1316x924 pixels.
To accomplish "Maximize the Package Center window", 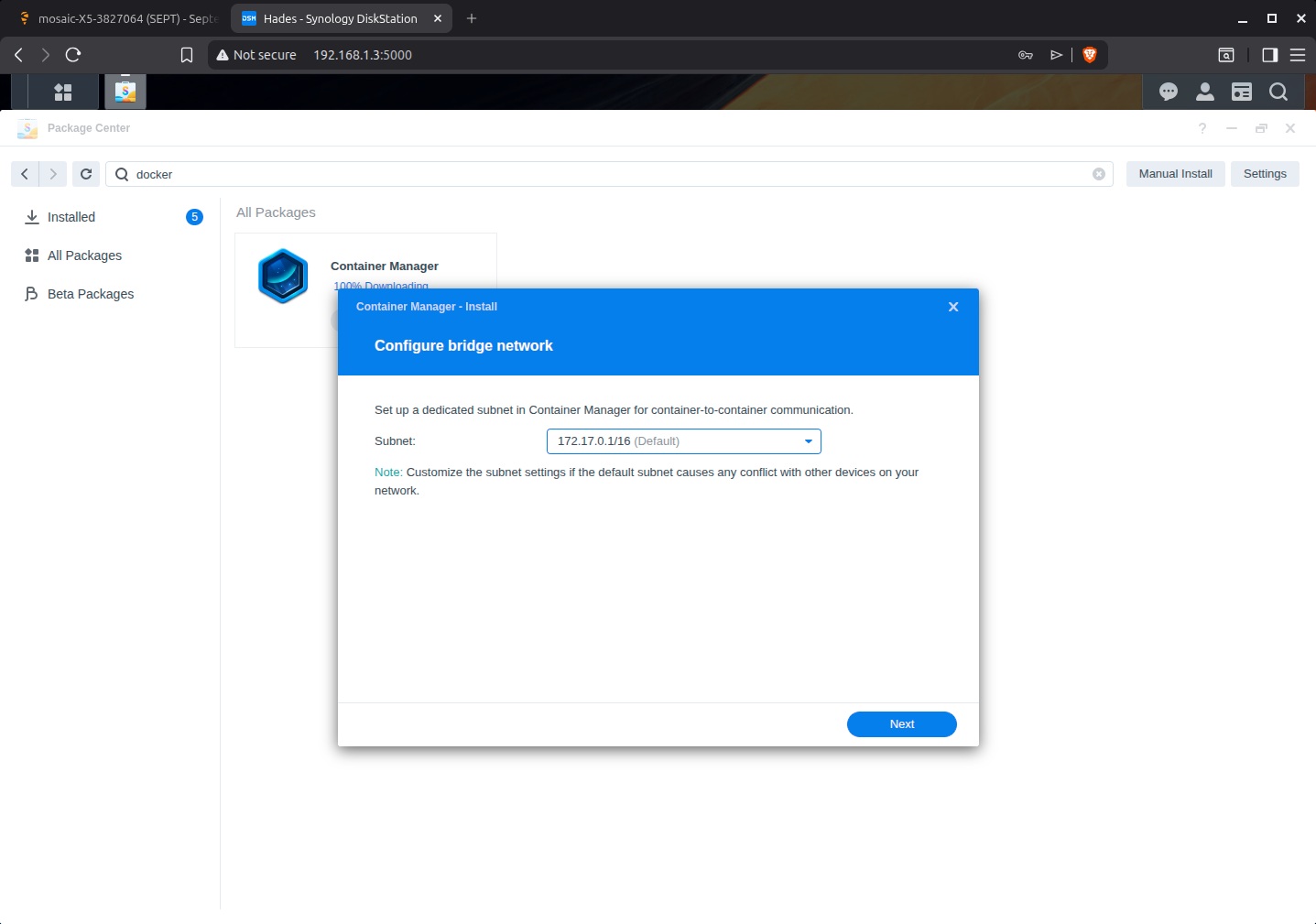I will click(1261, 128).
